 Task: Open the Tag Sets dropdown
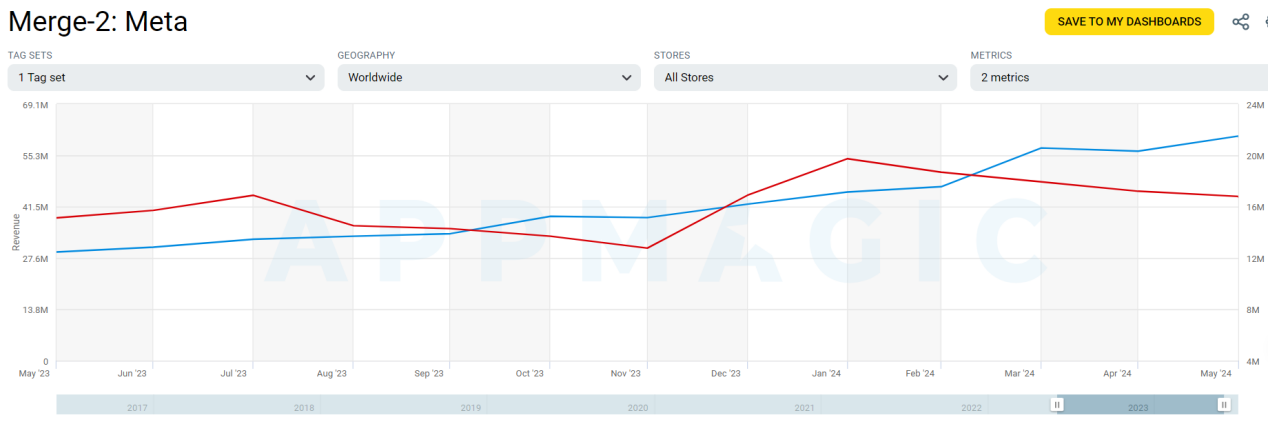[165, 77]
